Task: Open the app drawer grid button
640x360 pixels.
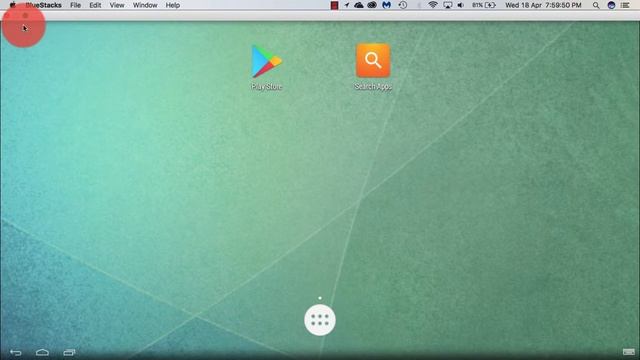Action: point(320,320)
